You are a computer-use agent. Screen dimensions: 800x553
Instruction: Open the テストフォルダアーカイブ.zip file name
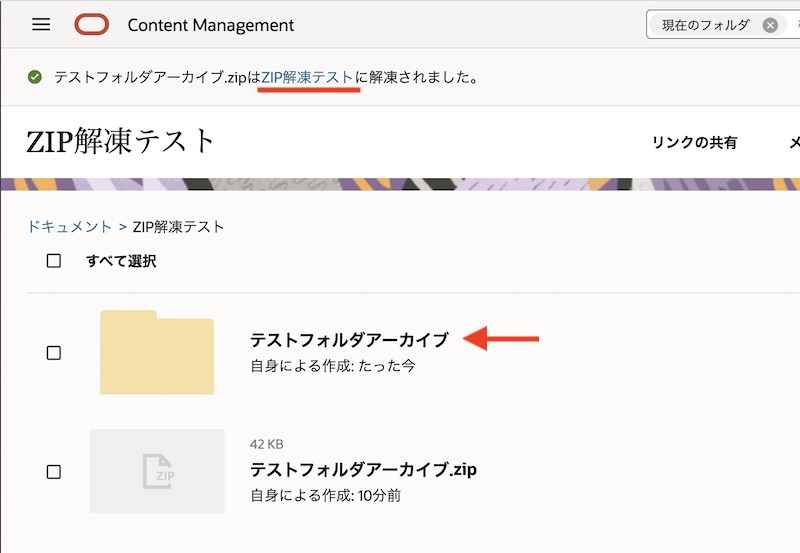click(x=363, y=469)
